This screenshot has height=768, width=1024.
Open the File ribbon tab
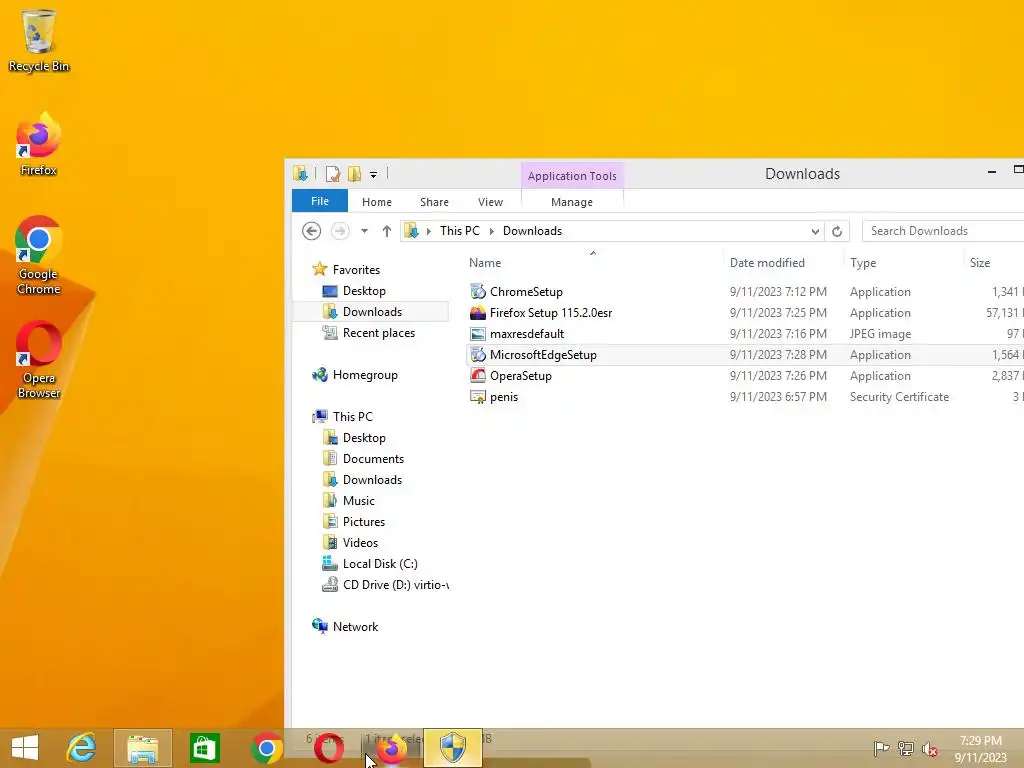320,201
